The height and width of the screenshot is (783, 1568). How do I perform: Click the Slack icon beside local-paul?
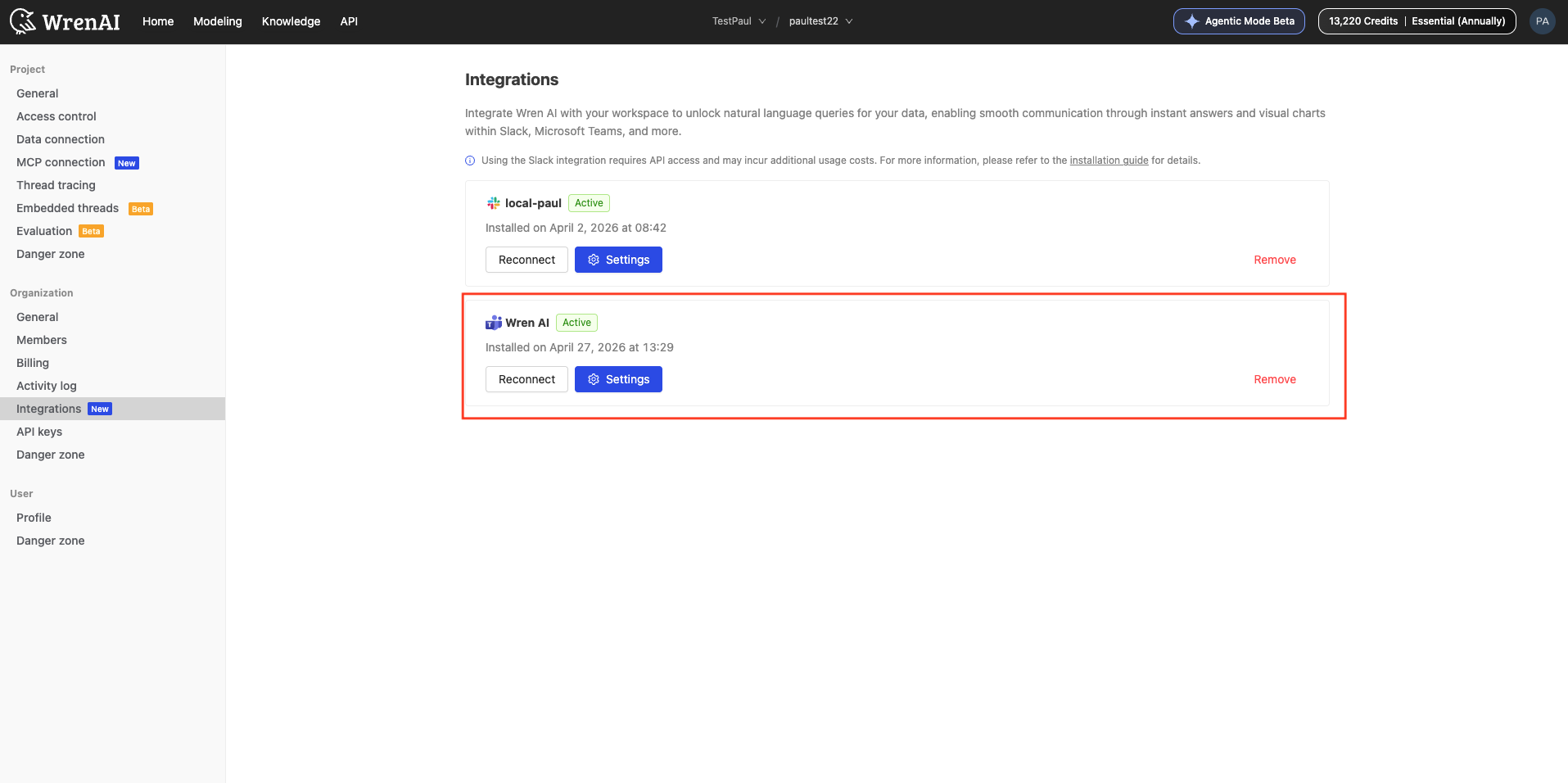[x=493, y=203]
